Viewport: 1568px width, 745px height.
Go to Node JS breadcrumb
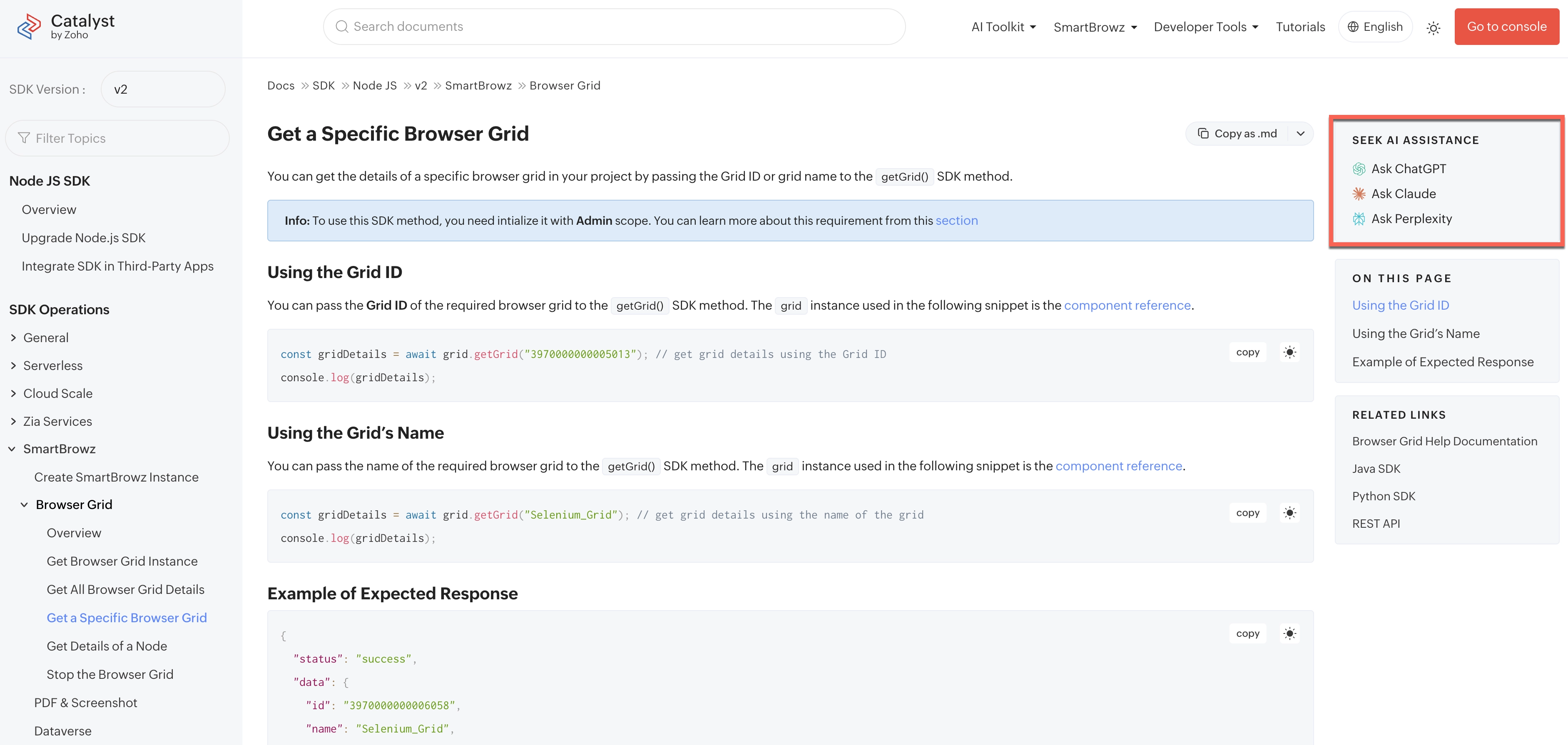tap(374, 85)
